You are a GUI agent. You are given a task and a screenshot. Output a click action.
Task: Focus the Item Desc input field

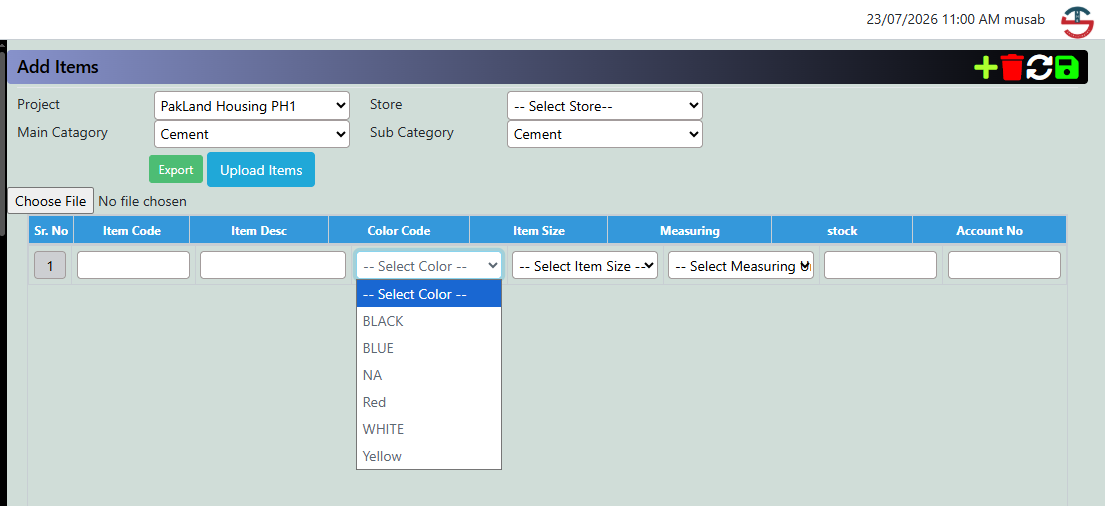pos(273,265)
